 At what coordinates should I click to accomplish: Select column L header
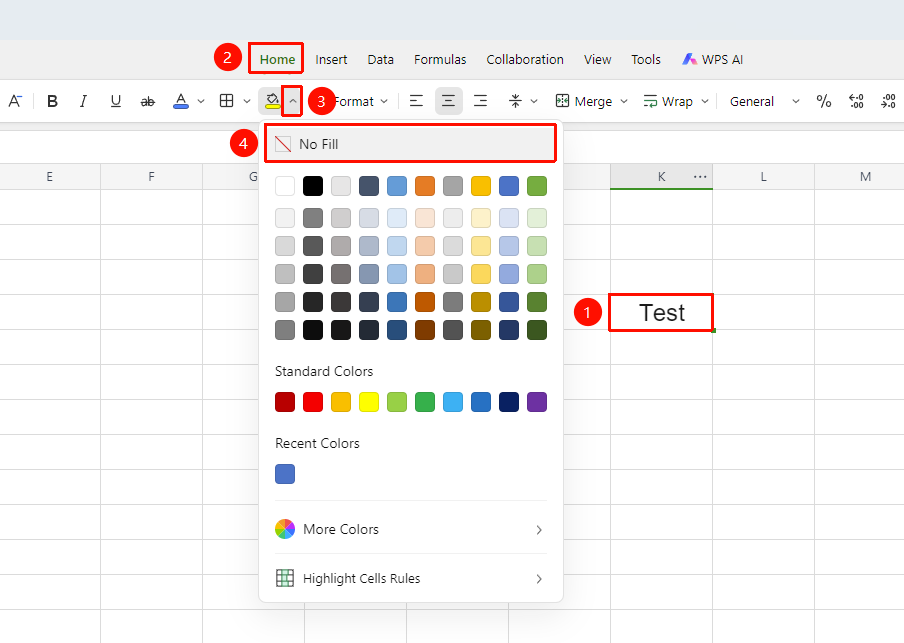point(763,176)
